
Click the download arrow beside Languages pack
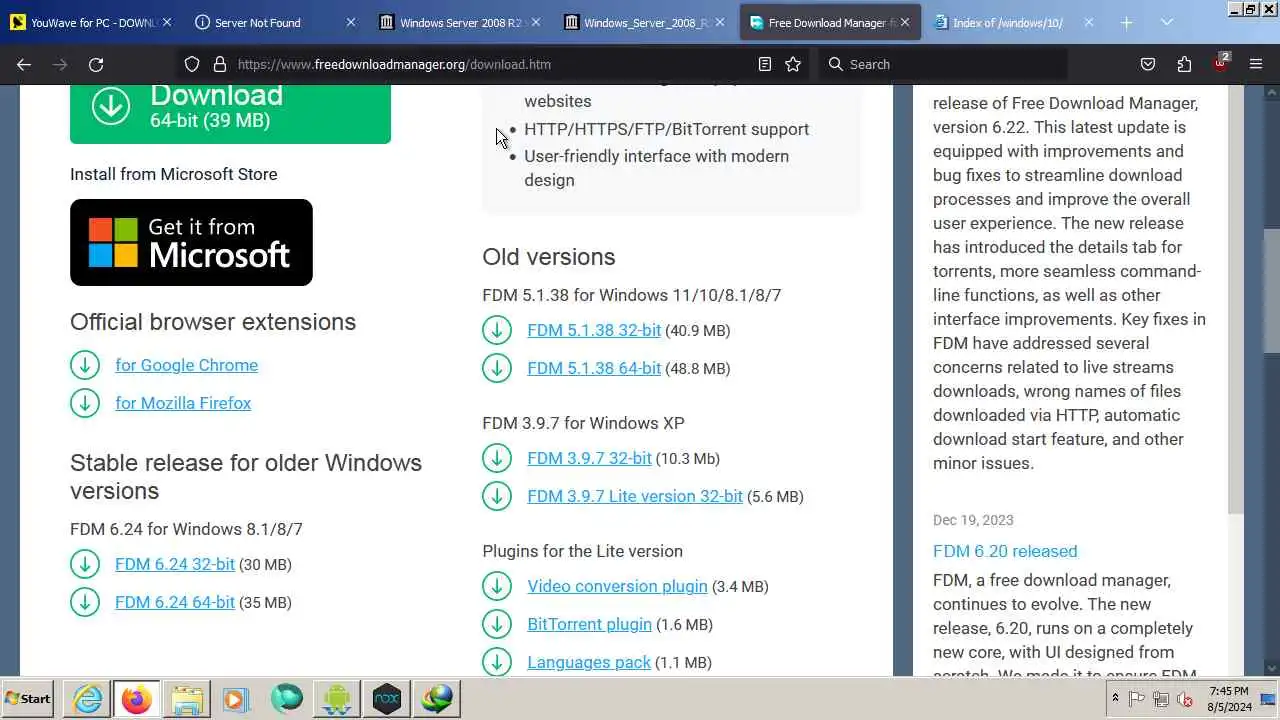pos(497,662)
